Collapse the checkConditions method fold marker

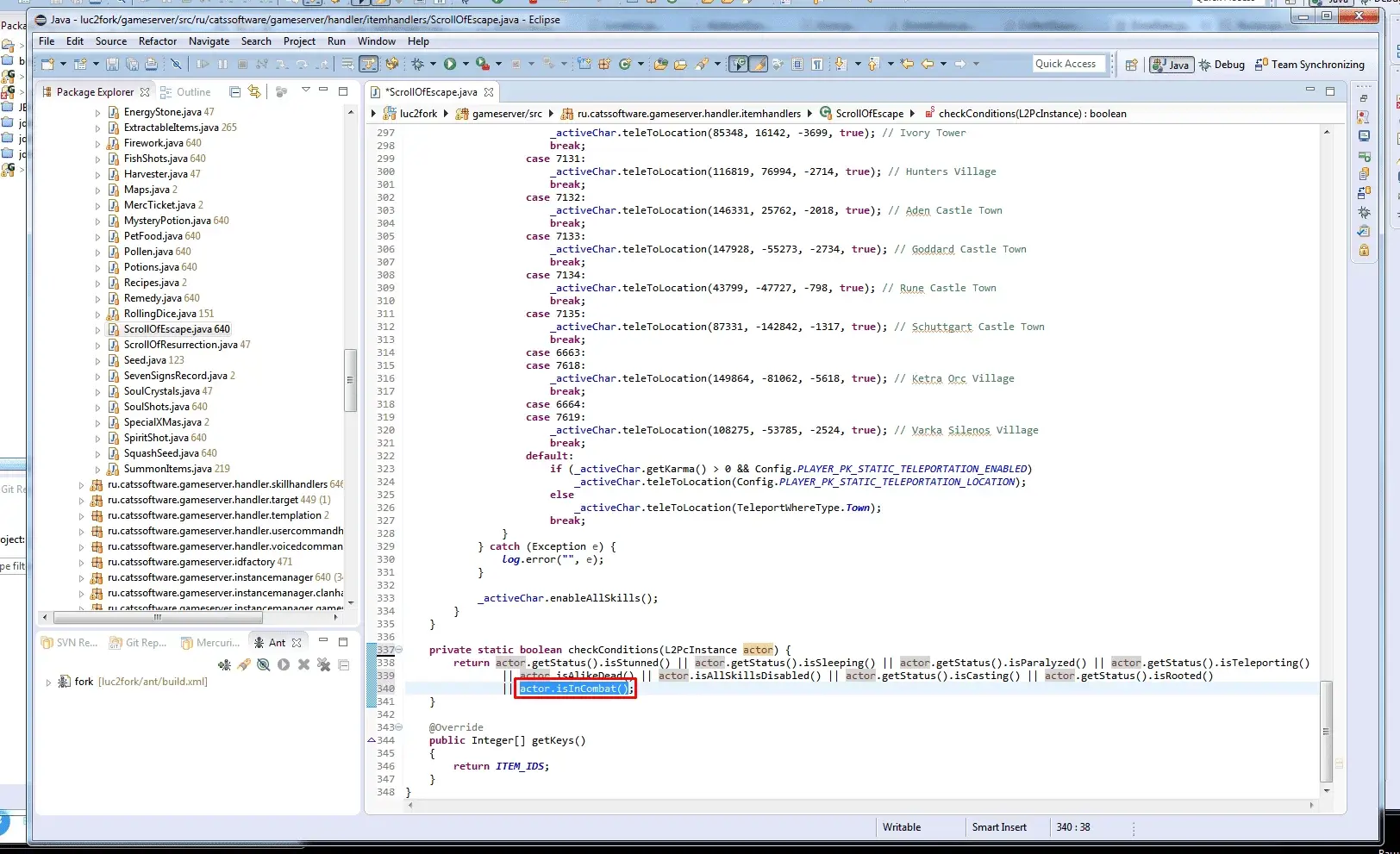pos(398,650)
